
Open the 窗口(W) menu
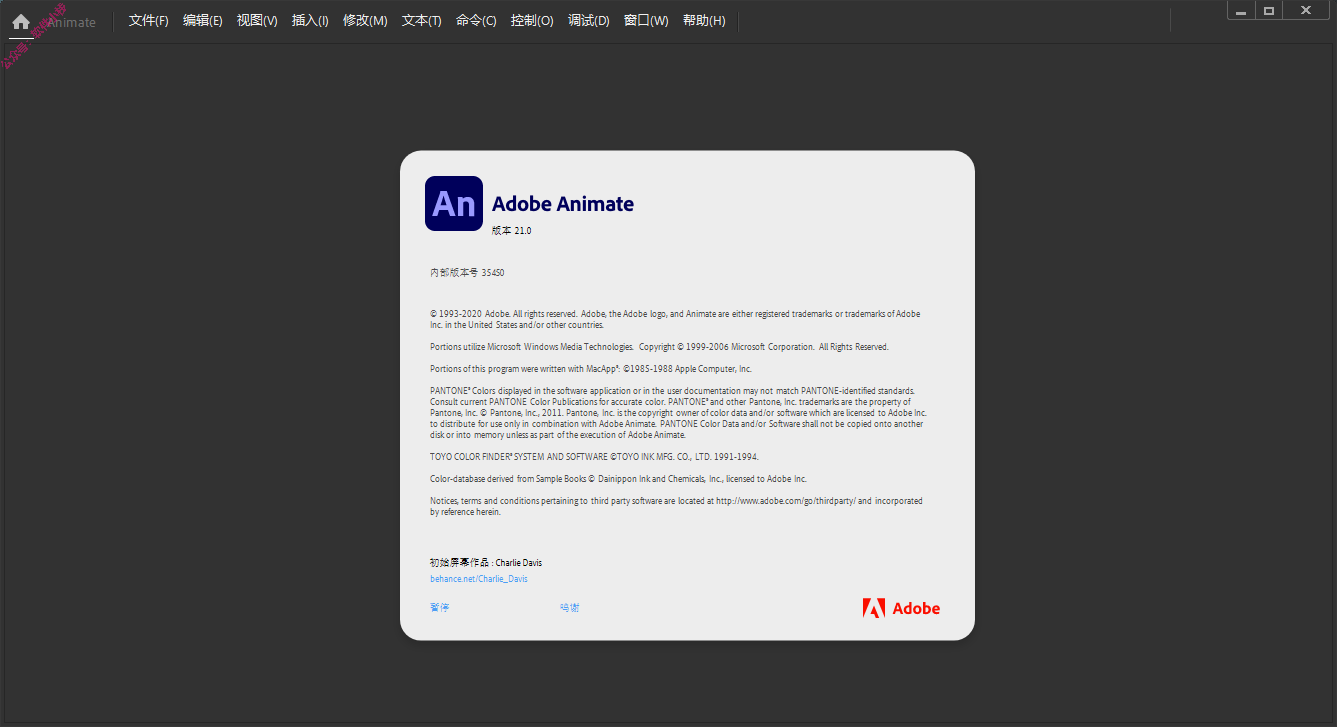point(646,21)
